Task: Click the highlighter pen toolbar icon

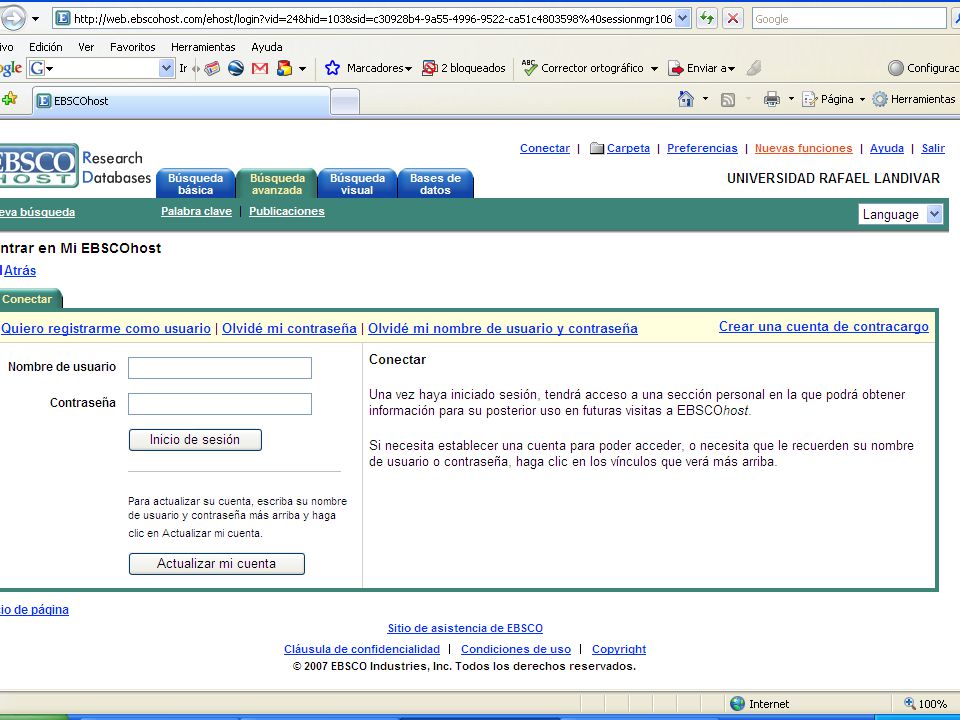Action: click(x=754, y=68)
